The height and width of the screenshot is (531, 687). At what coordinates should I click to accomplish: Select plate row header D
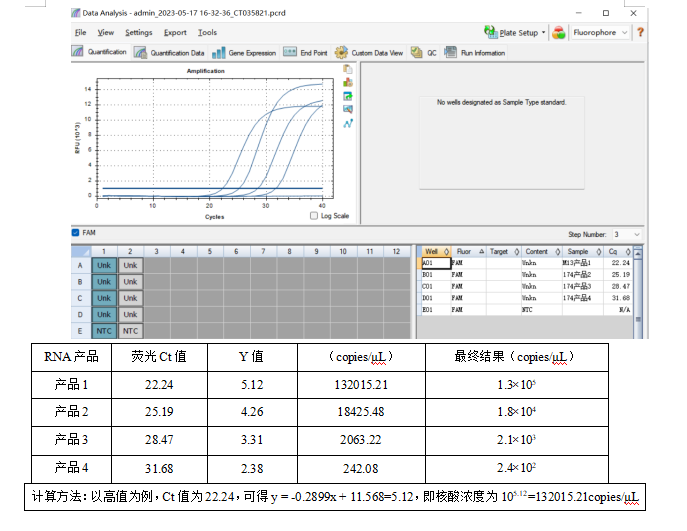(x=80, y=315)
